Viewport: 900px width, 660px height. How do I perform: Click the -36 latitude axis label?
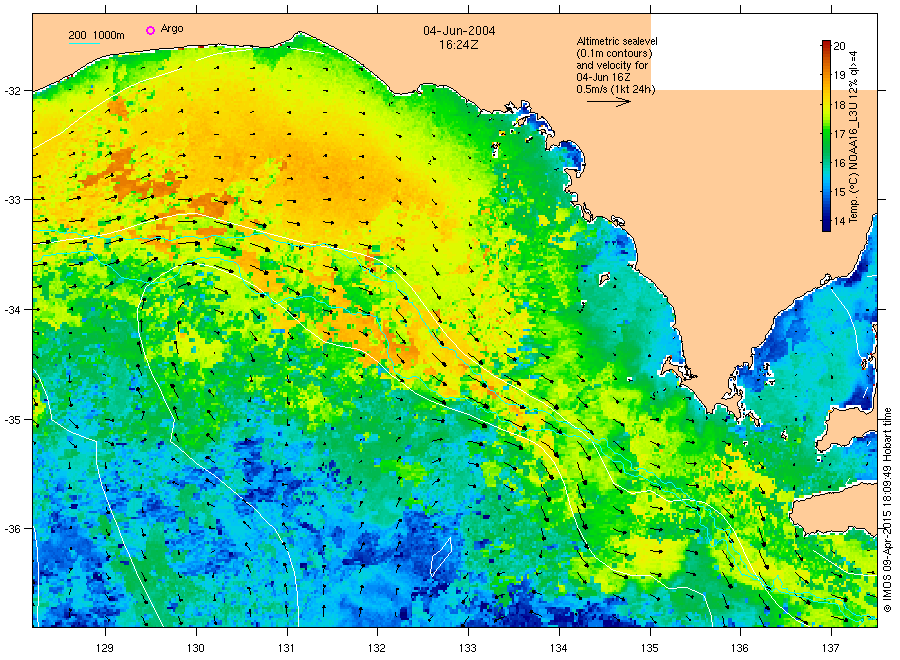(13, 529)
